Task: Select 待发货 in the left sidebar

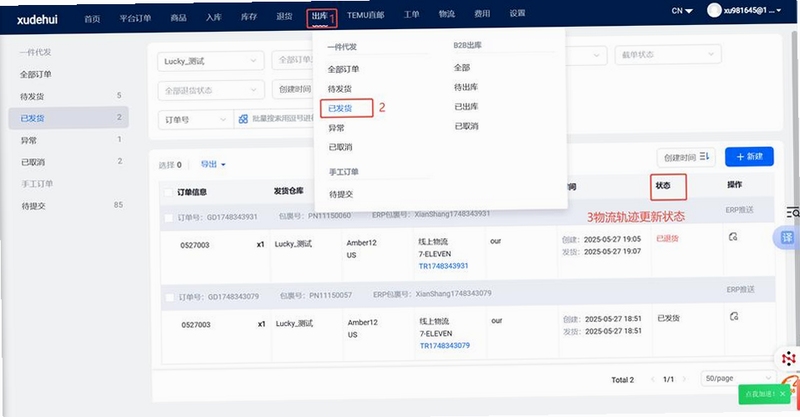Action: pos(32,96)
